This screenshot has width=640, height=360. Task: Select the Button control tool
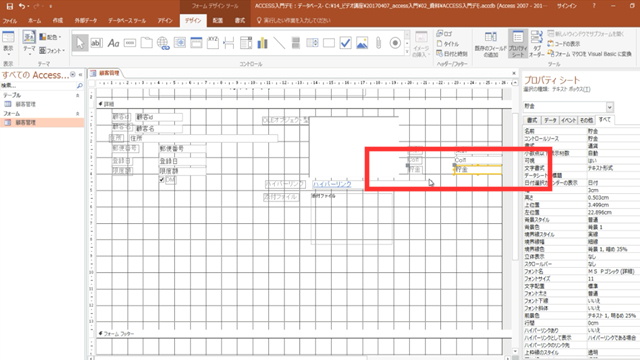pyautogui.click(x=130, y=43)
